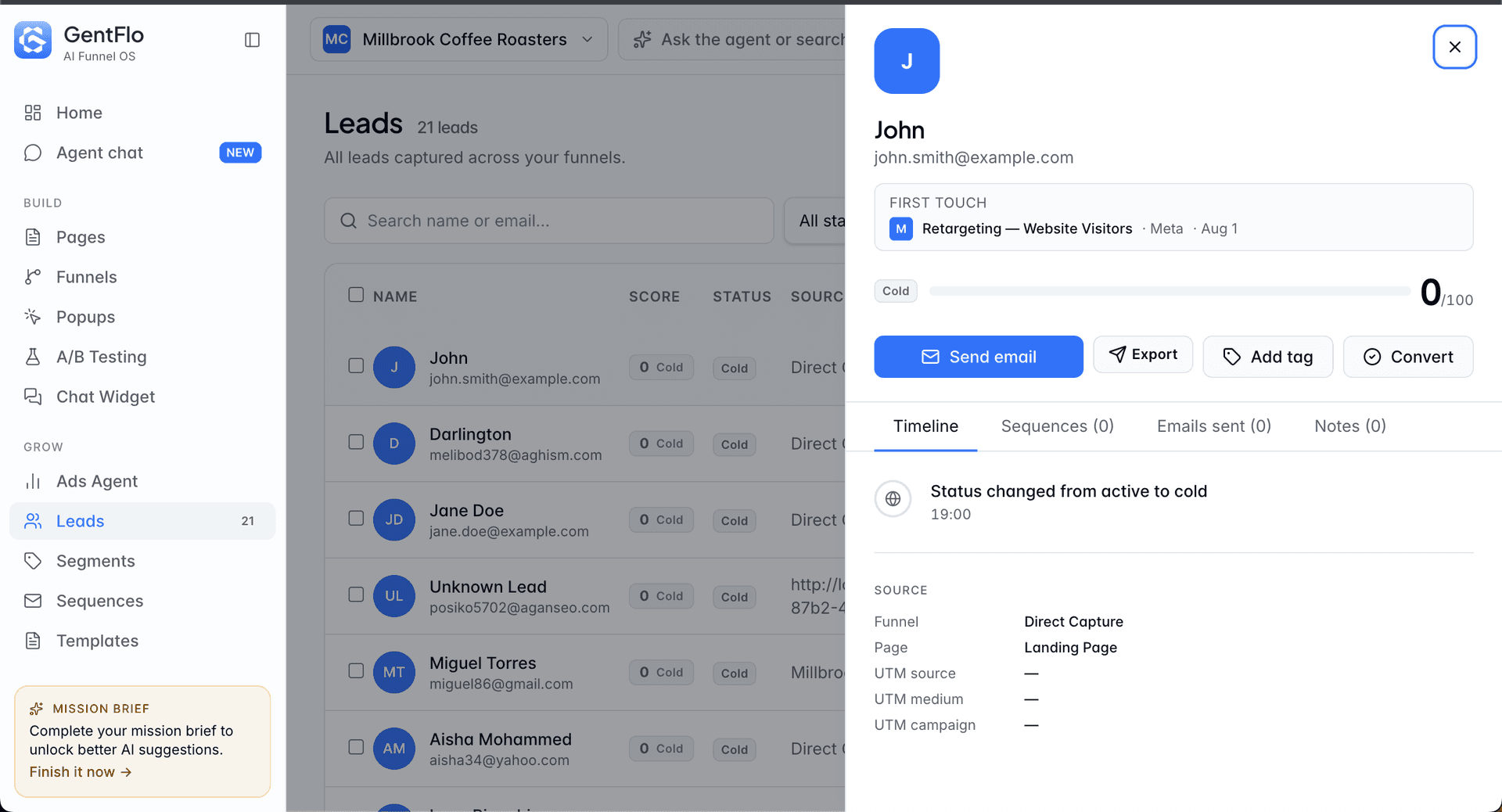The width and height of the screenshot is (1502, 812).
Task: Click the Cold status badge in detail panel
Action: [896, 291]
